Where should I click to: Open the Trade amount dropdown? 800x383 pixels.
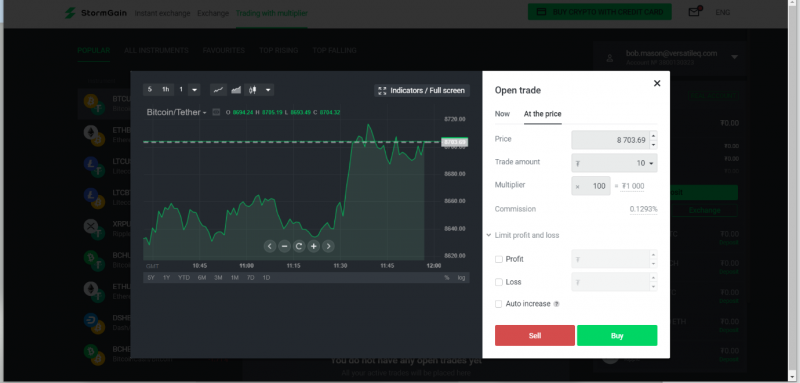pos(614,163)
